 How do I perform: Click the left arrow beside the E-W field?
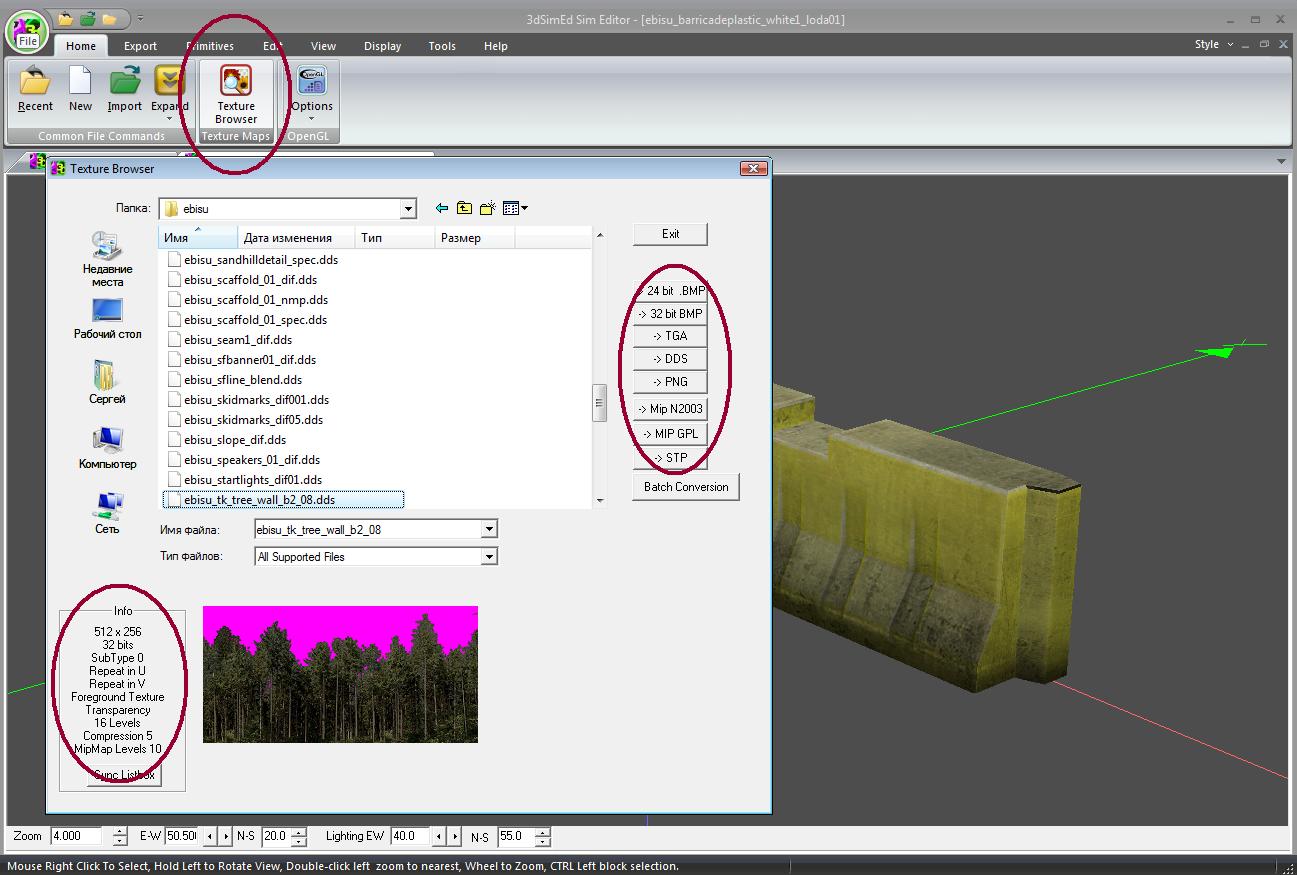(210, 836)
